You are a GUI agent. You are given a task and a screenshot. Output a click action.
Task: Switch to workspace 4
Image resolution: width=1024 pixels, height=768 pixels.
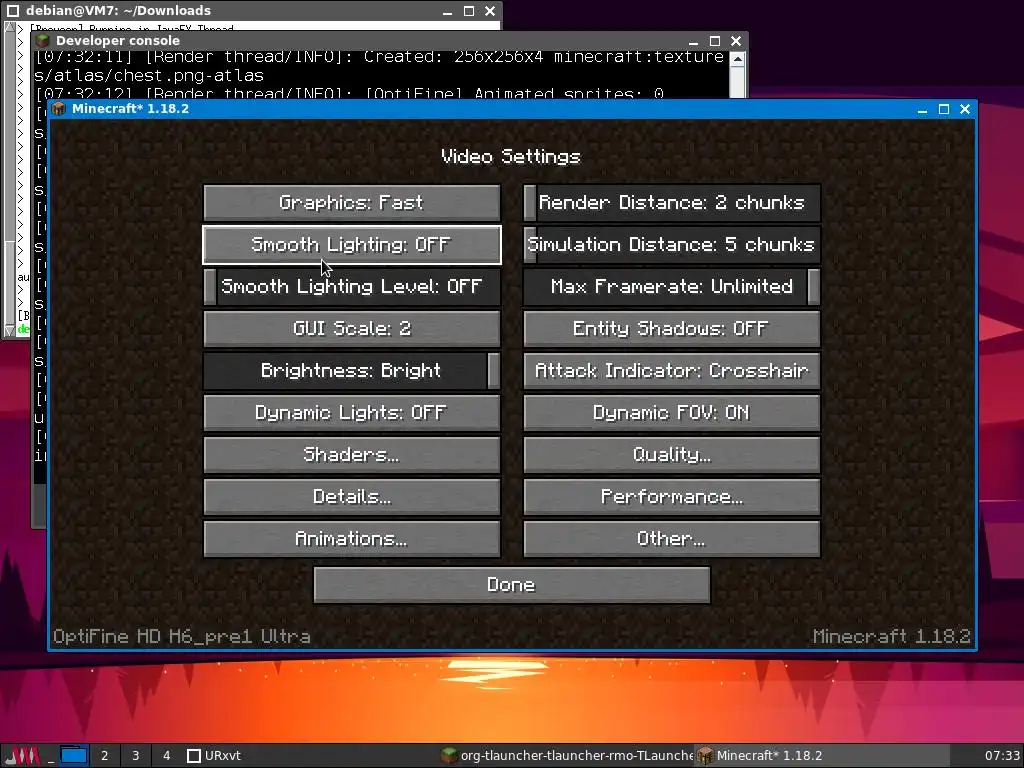[x=167, y=756]
